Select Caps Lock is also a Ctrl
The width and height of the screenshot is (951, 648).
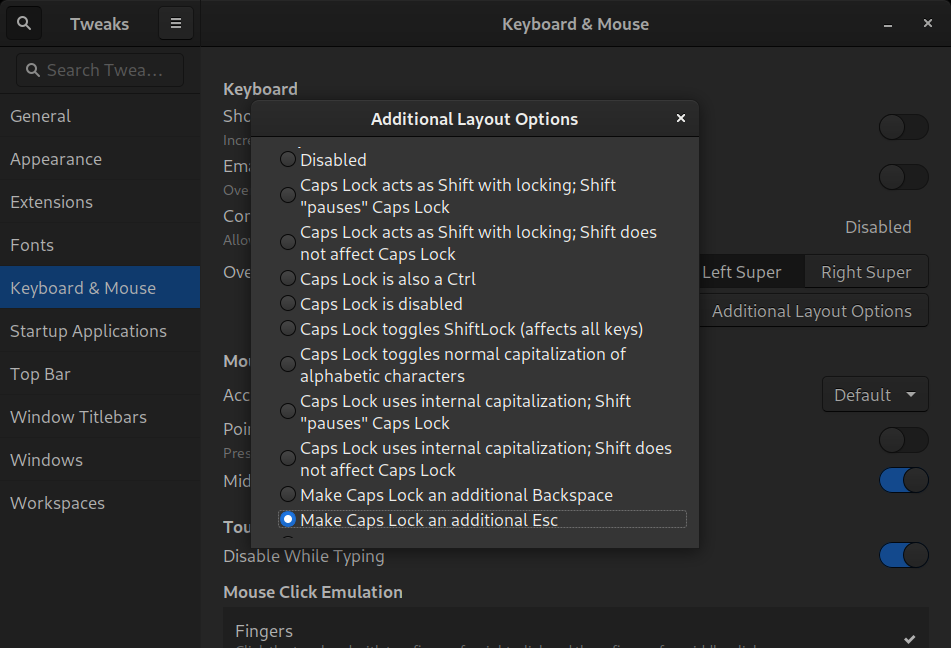tap(288, 279)
